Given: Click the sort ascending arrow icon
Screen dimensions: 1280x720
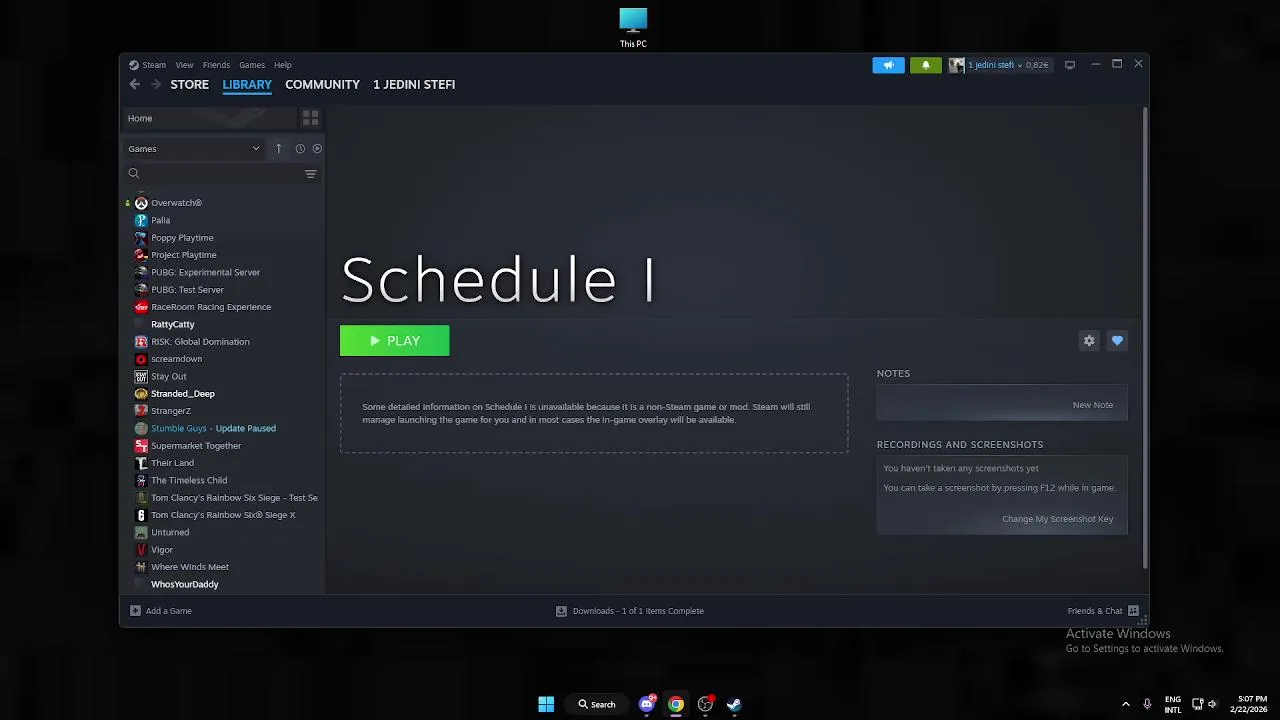Looking at the screenshot, I should pos(278,148).
